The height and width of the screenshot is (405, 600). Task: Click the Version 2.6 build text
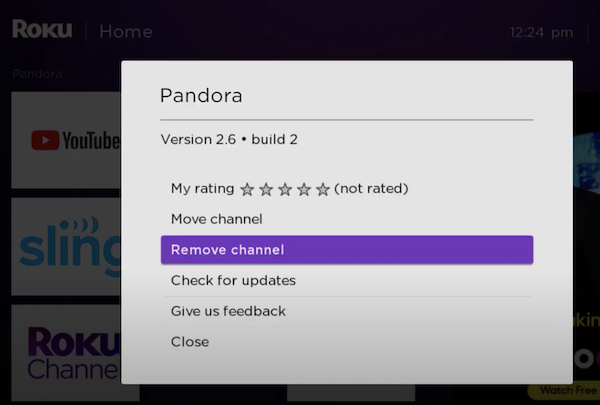[229, 140]
